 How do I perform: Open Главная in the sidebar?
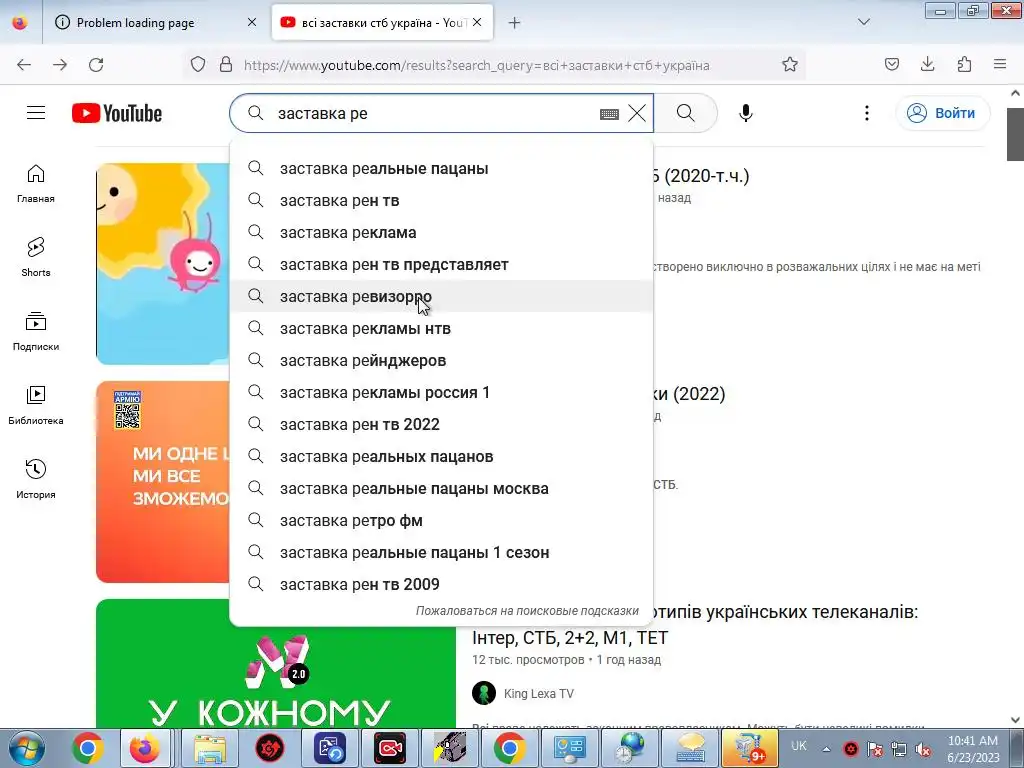click(36, 184)
